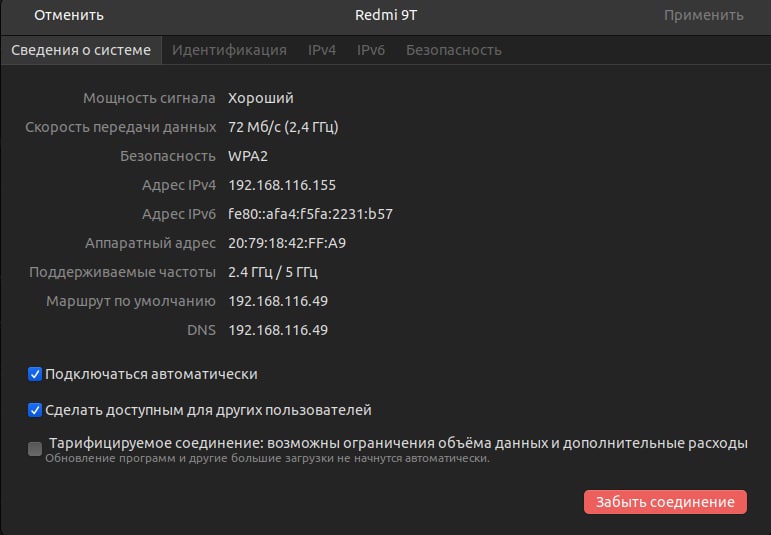
Task: Click the Отменить (Cancel) button
Action: coord(69,15)
